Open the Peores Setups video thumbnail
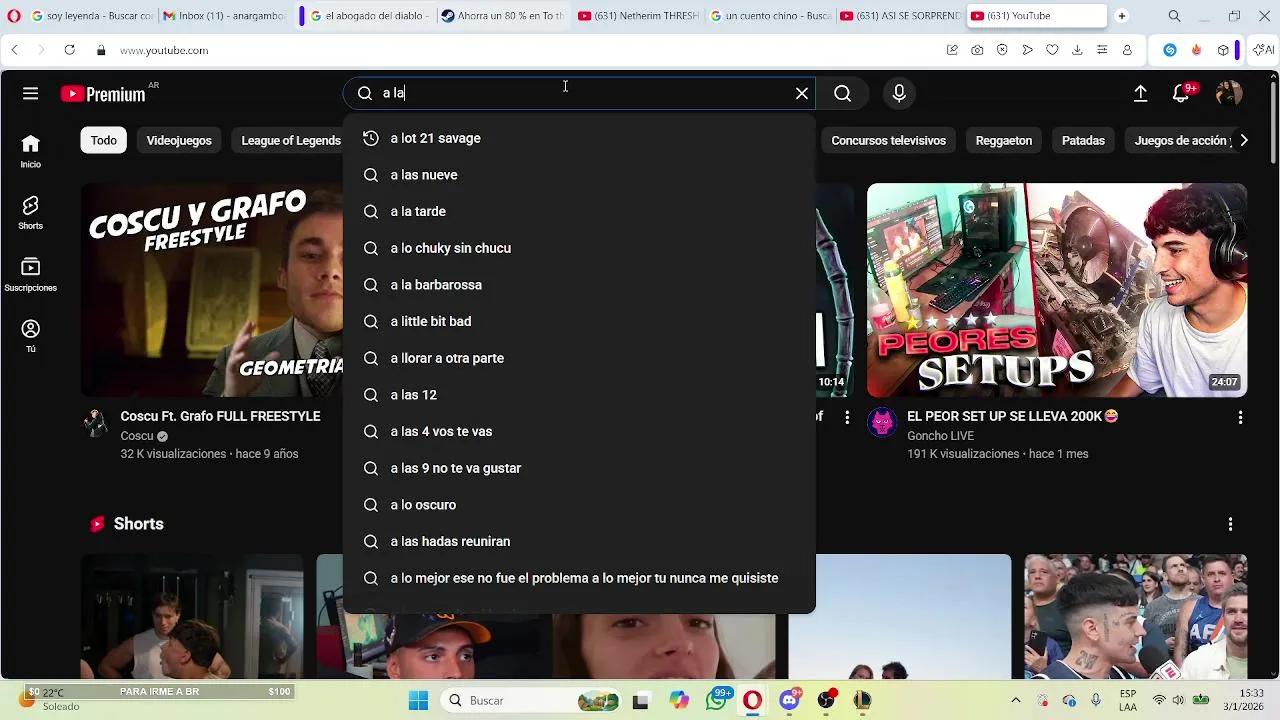The width and height of the screenshot is (1280, 720). 1057,290
